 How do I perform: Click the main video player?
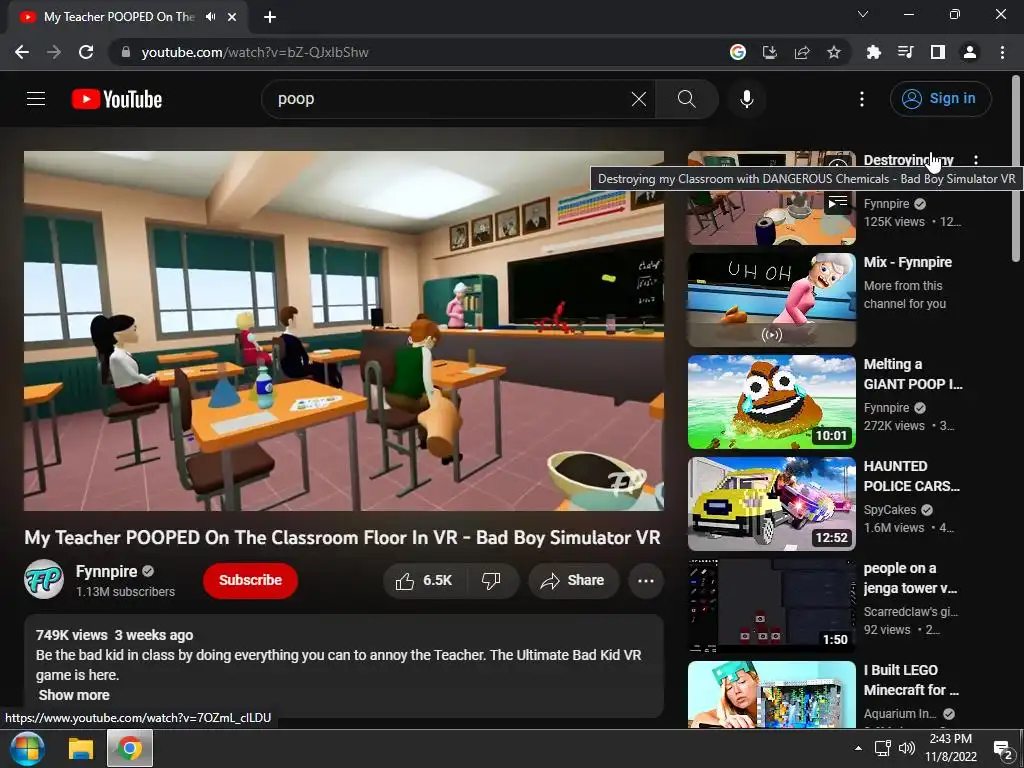344,331
